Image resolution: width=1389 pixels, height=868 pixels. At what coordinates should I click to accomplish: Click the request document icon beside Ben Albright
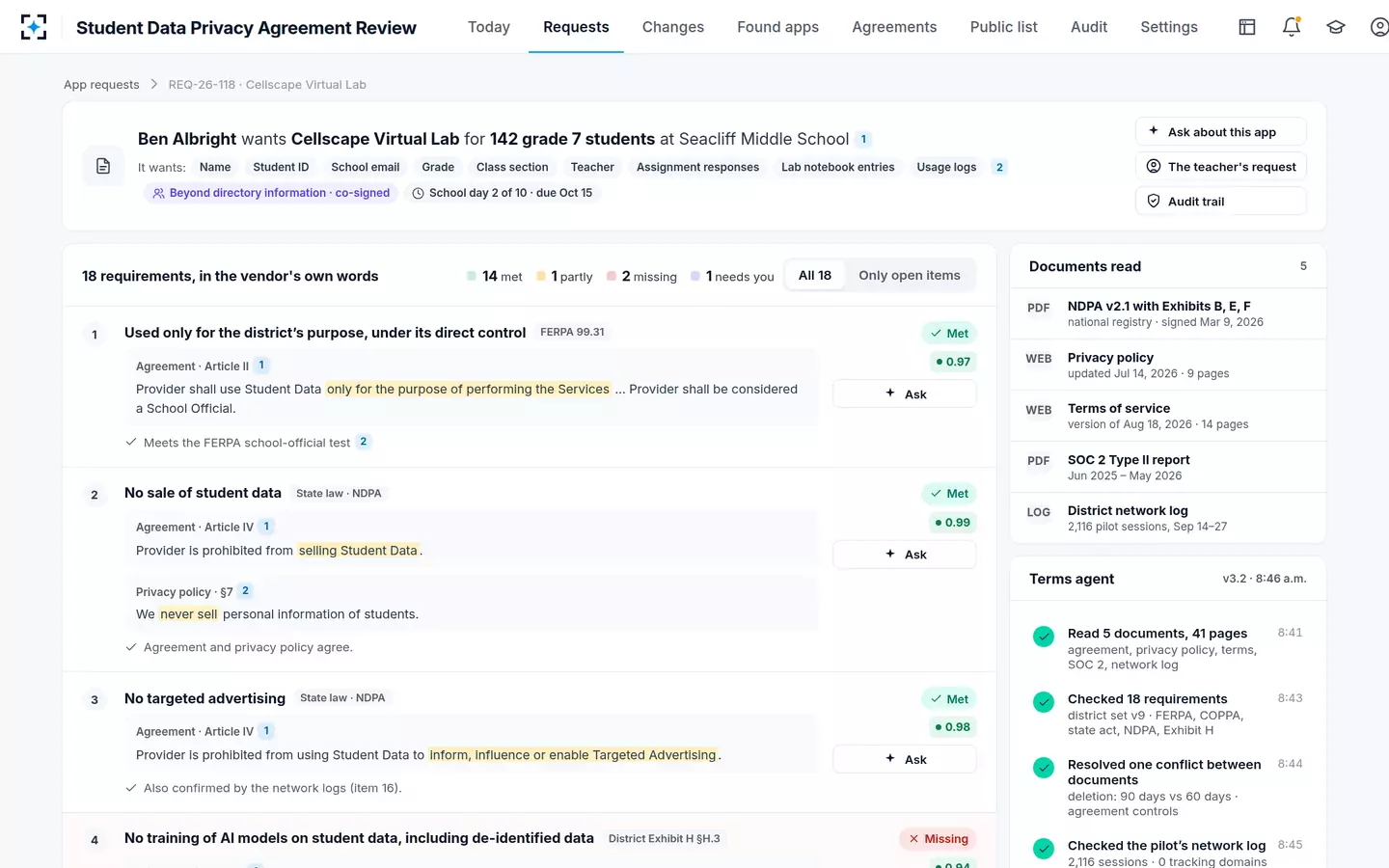pyautogui.click(x=103, y=166)
